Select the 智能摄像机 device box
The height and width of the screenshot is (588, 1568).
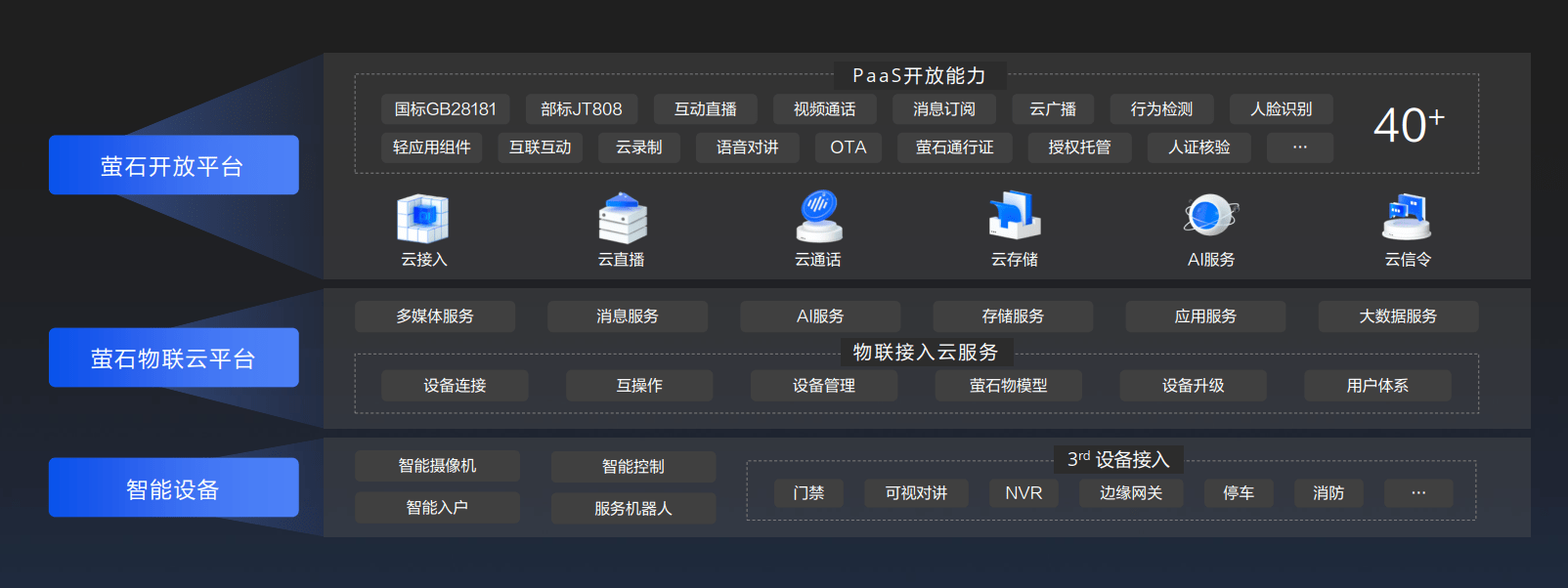tap(437, 466)
